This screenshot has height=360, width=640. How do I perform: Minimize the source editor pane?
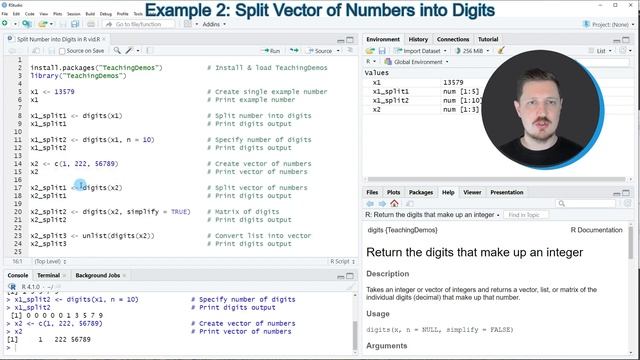pos(340,40)
